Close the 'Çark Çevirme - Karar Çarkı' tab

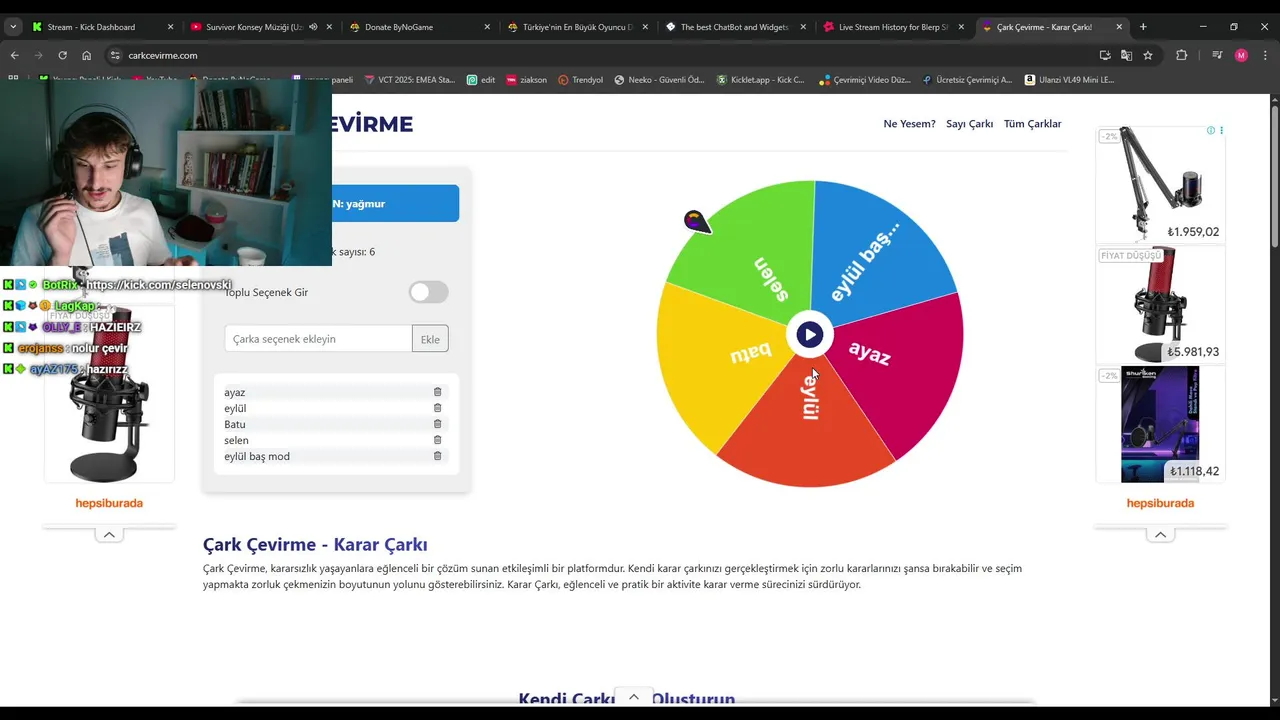click(1119, 27)
